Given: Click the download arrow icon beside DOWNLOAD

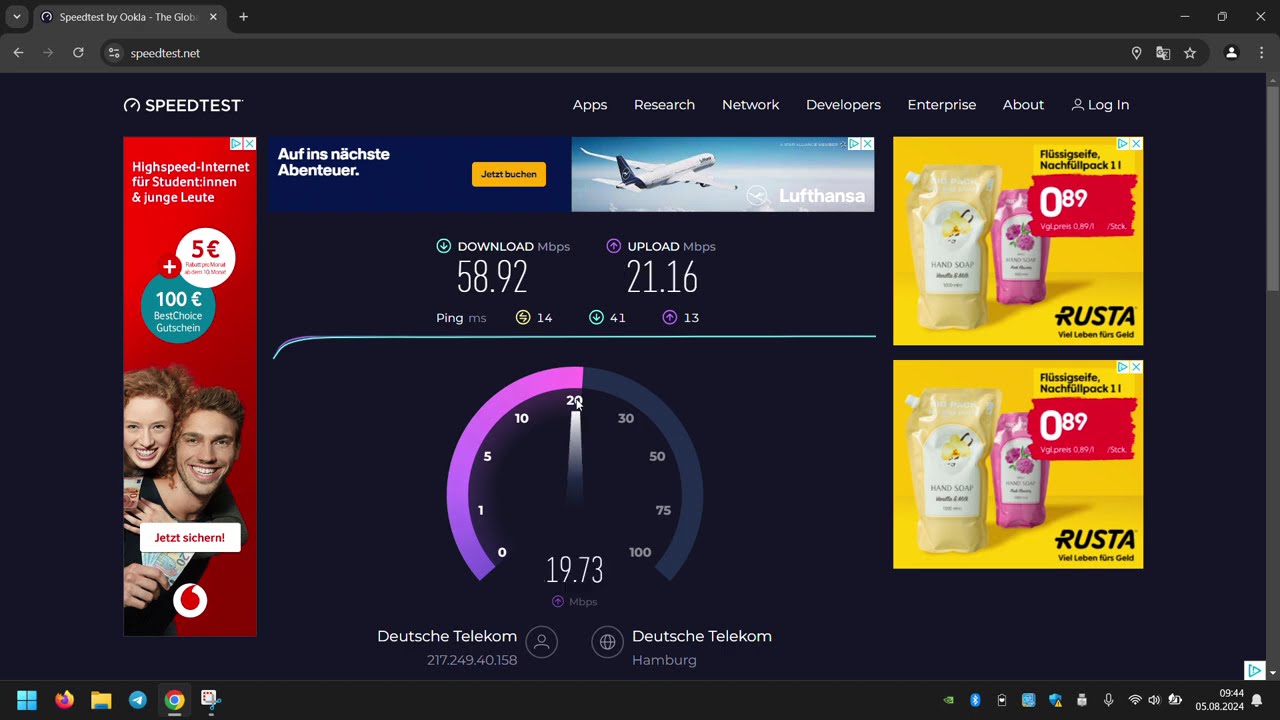Looking at the screenshot, I should [x=444, y=246].
